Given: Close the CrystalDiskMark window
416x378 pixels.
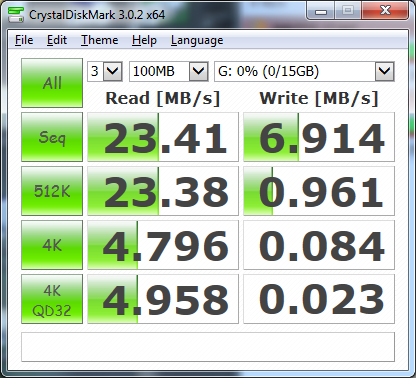Looking at the screenshot, I should pyautogui.click(x=385, y=11).
